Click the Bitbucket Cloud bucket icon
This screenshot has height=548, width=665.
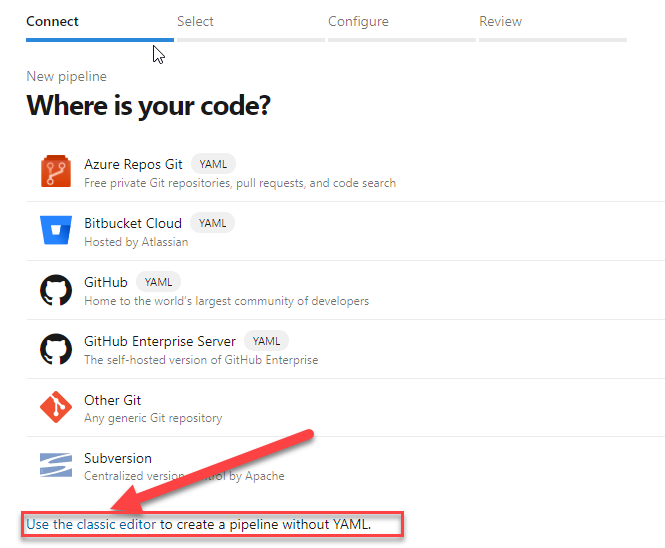point(56,230)
